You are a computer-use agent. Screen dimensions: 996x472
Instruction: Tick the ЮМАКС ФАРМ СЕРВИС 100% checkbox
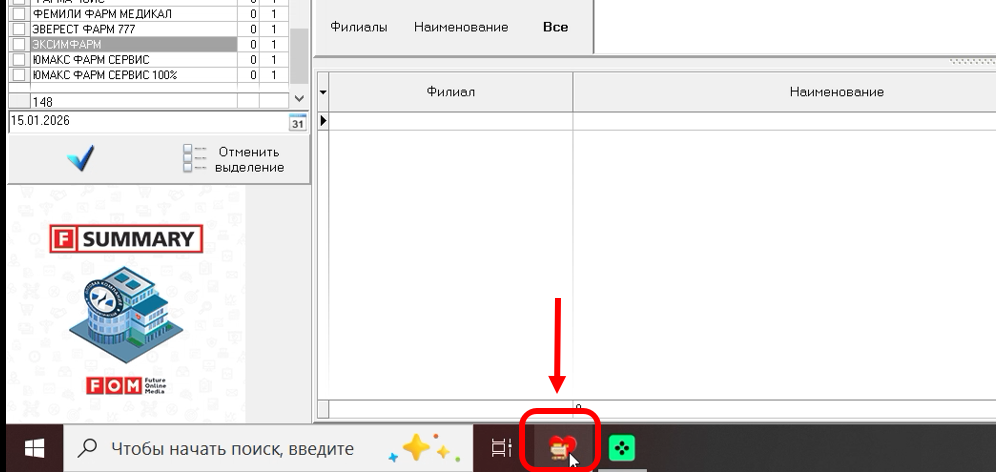(x=19, y=75)
